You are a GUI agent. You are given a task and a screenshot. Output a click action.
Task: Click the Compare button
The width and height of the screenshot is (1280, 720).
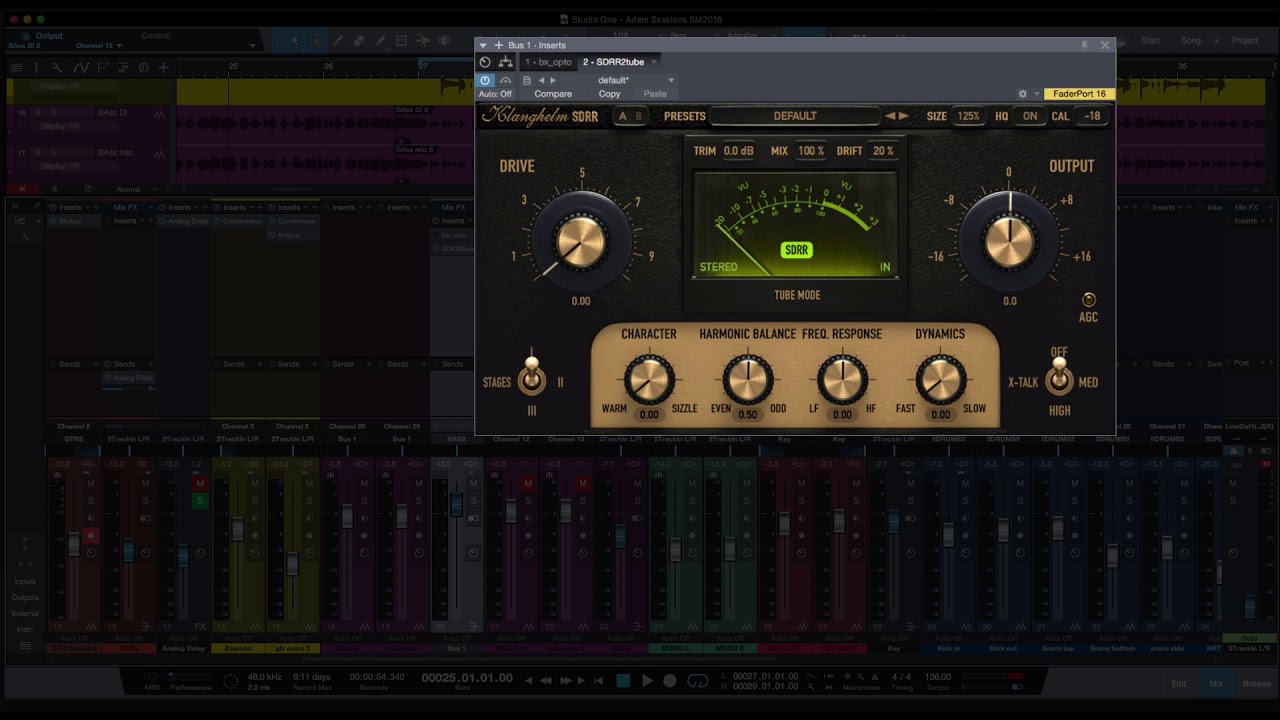[553, 94]
